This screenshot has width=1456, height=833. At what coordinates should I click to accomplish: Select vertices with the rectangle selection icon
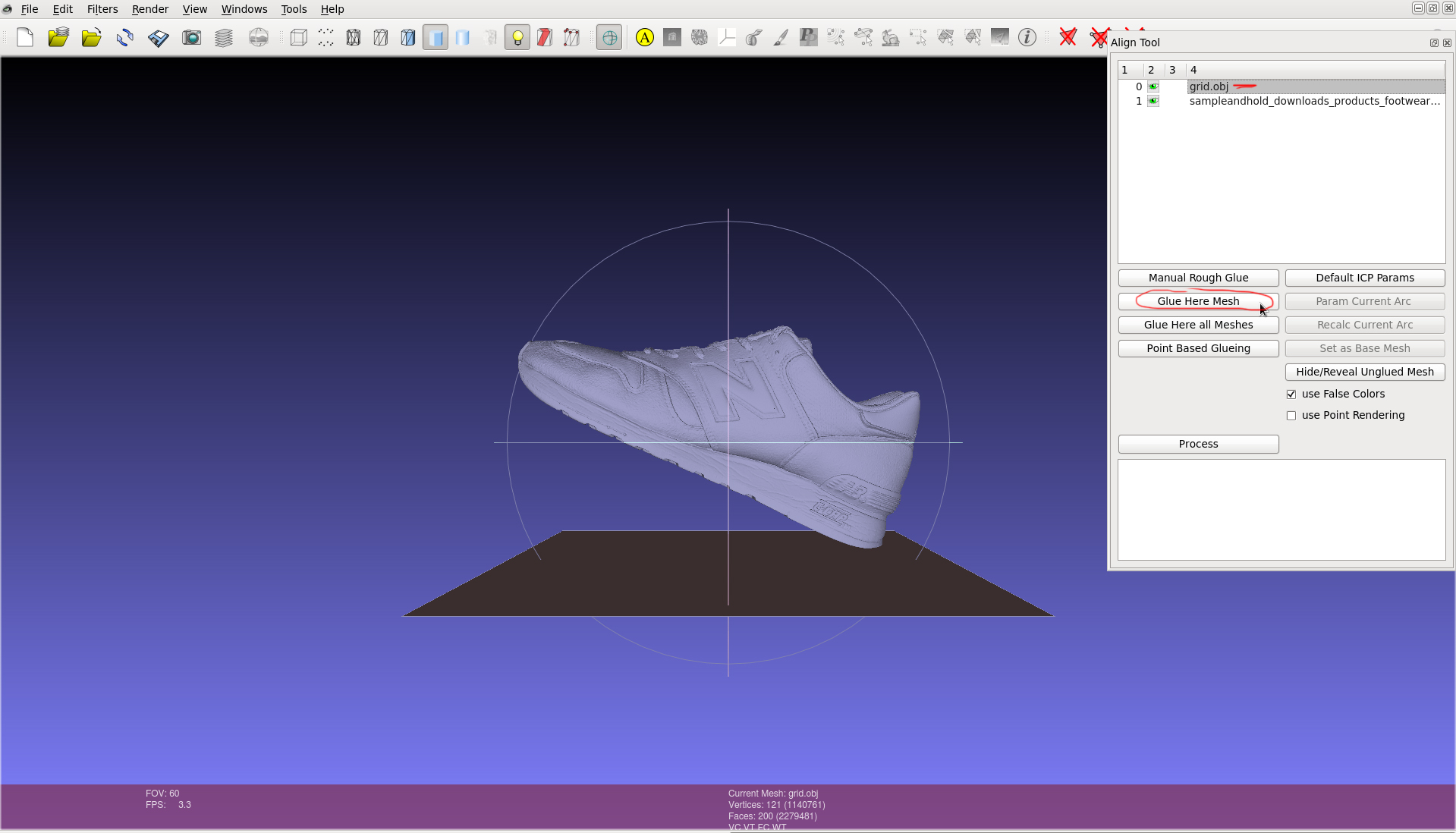coord(918,37)
